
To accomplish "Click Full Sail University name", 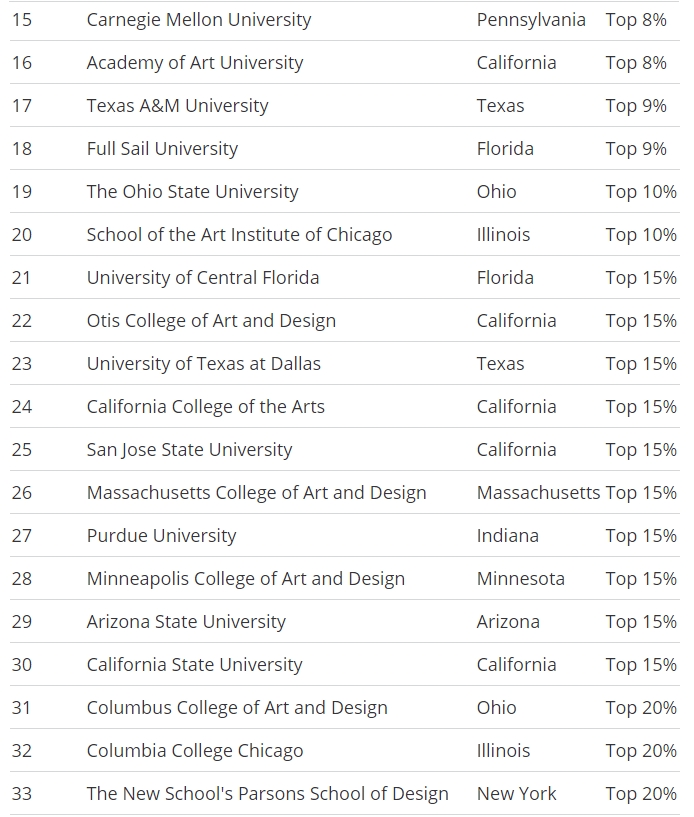I will pyautogui.click(x=162, y=148).
